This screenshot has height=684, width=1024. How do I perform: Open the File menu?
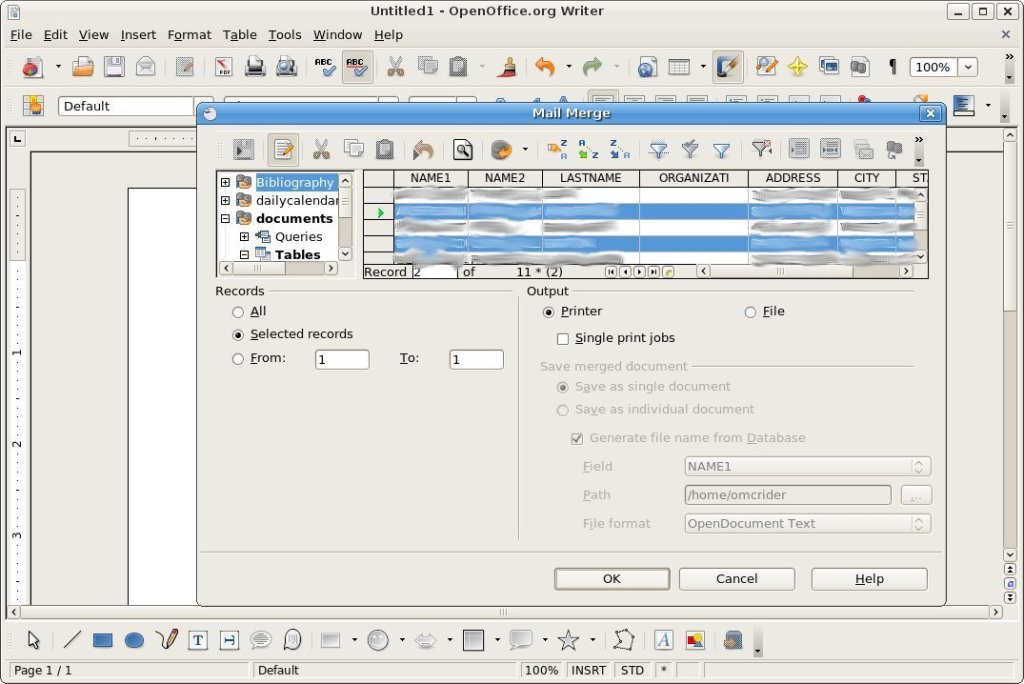pyautogui.click(x=21, y=35)
